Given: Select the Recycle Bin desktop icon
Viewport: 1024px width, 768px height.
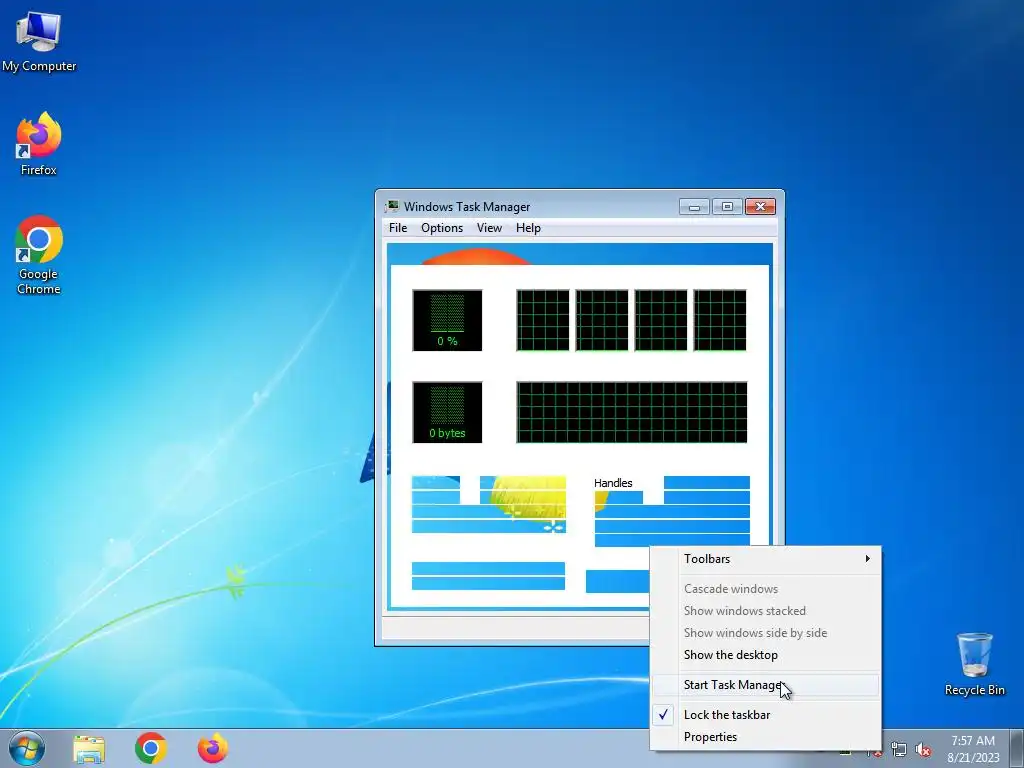Looking at the screenshot, I should click(974, 664).
